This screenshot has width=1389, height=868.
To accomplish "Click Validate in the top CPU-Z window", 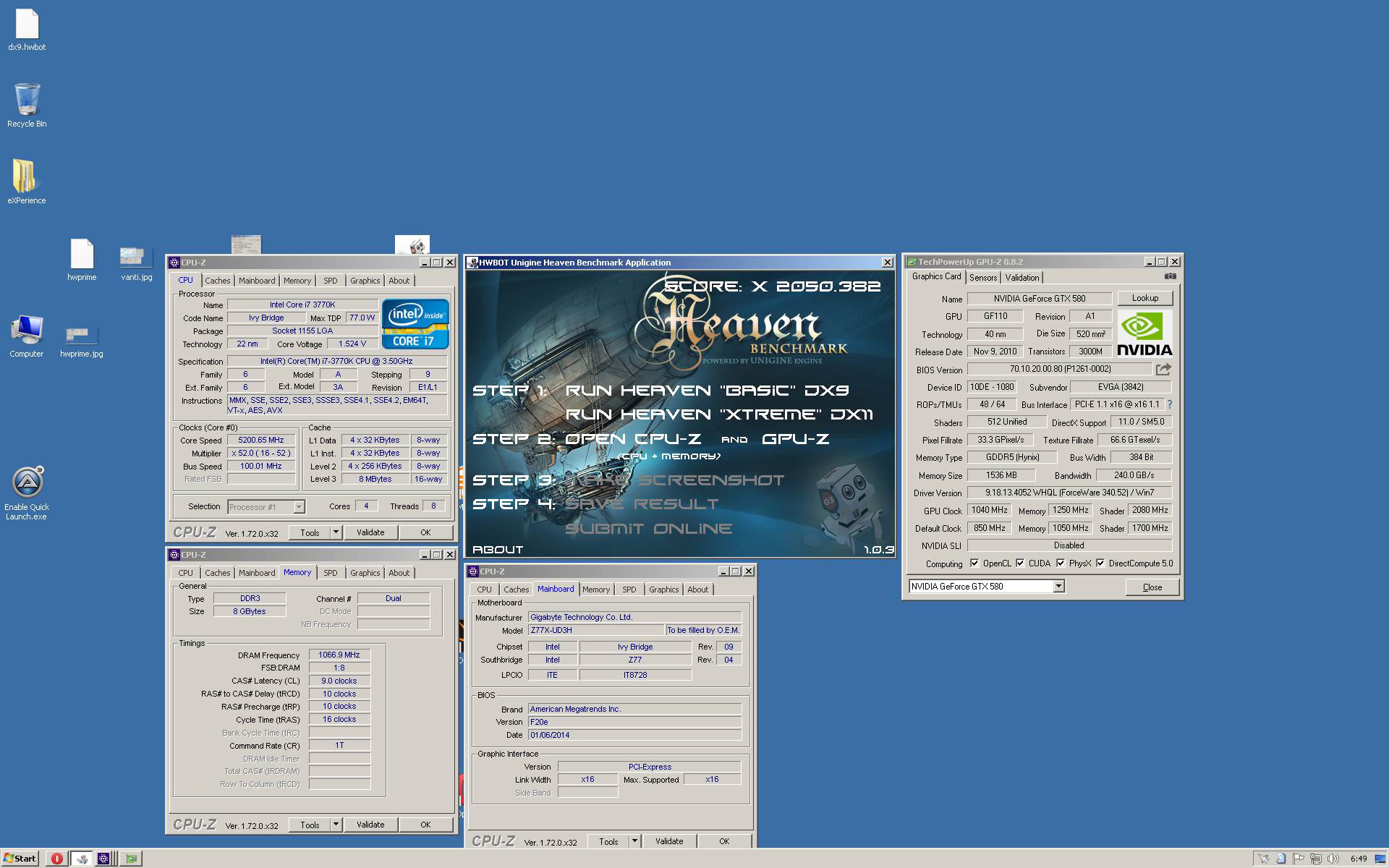I will click(370, 532).
